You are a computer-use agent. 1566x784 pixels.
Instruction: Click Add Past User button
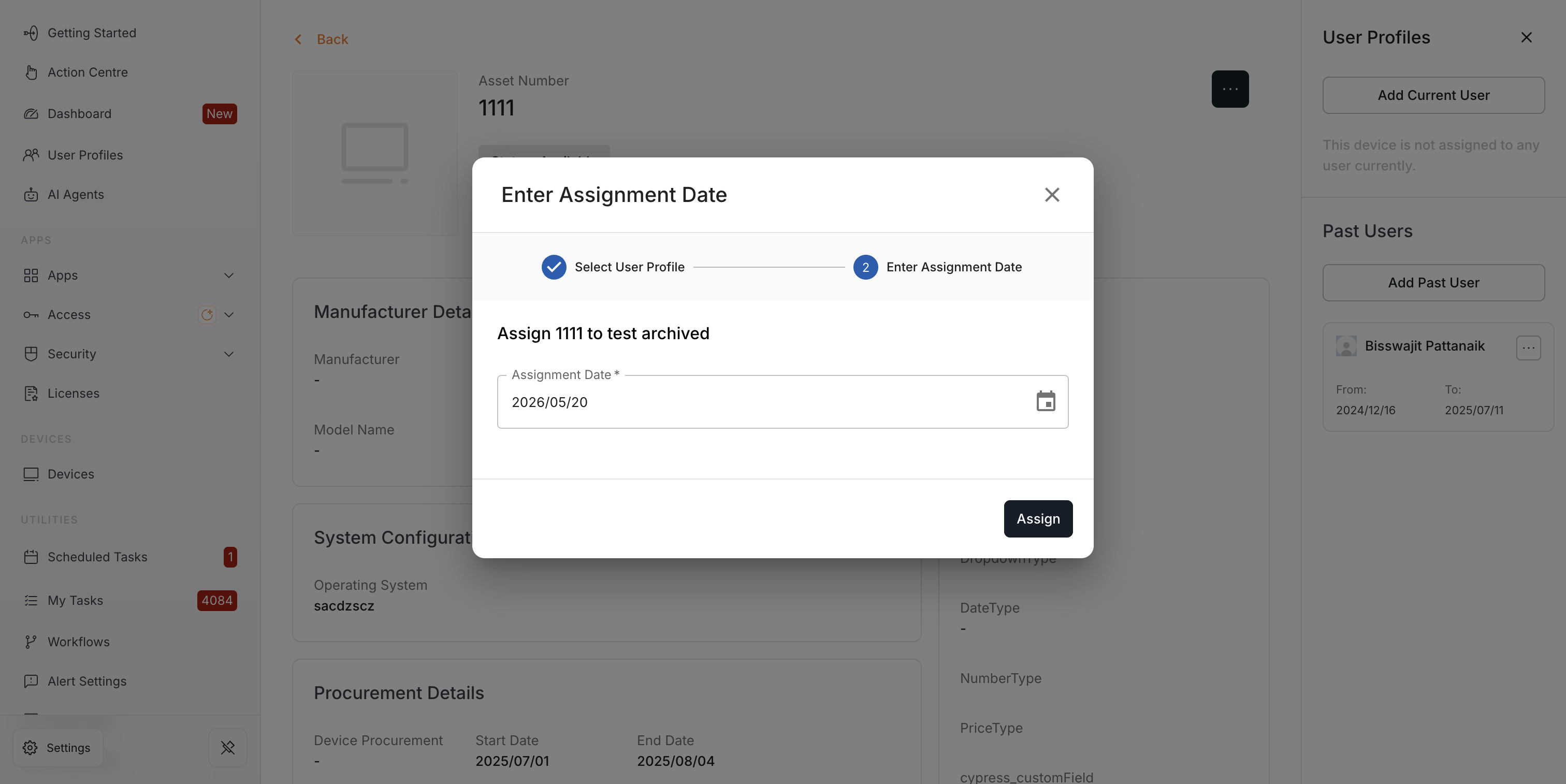(1433, 283)
